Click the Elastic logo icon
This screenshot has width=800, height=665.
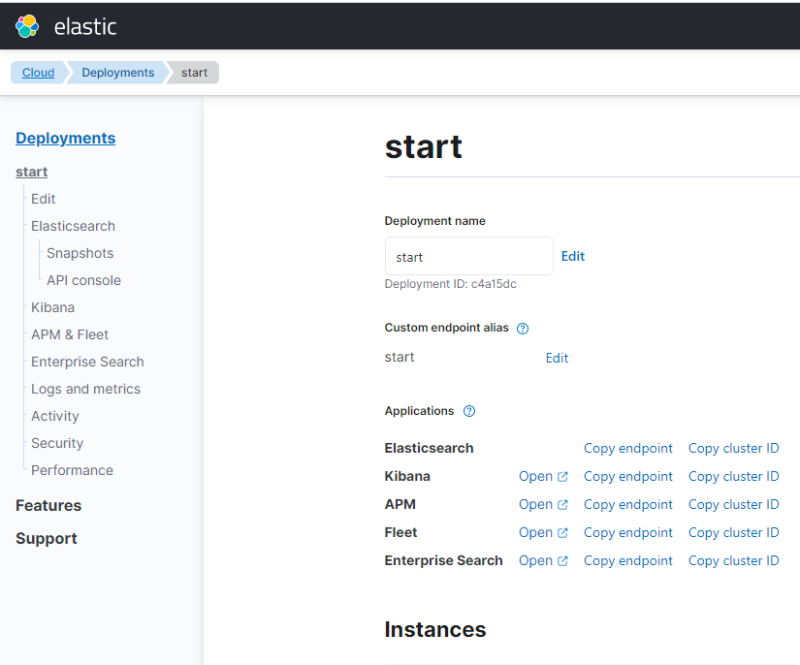(27, 26)
